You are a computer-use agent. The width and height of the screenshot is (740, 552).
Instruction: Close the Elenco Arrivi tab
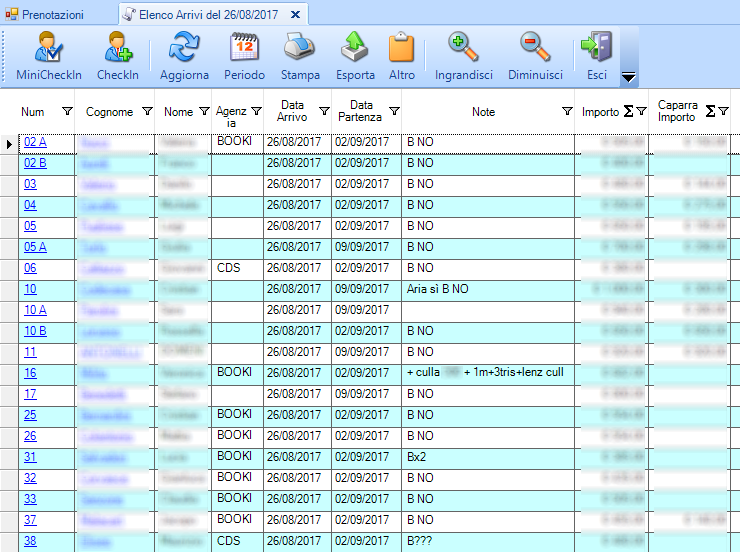(x=294, y=15)
